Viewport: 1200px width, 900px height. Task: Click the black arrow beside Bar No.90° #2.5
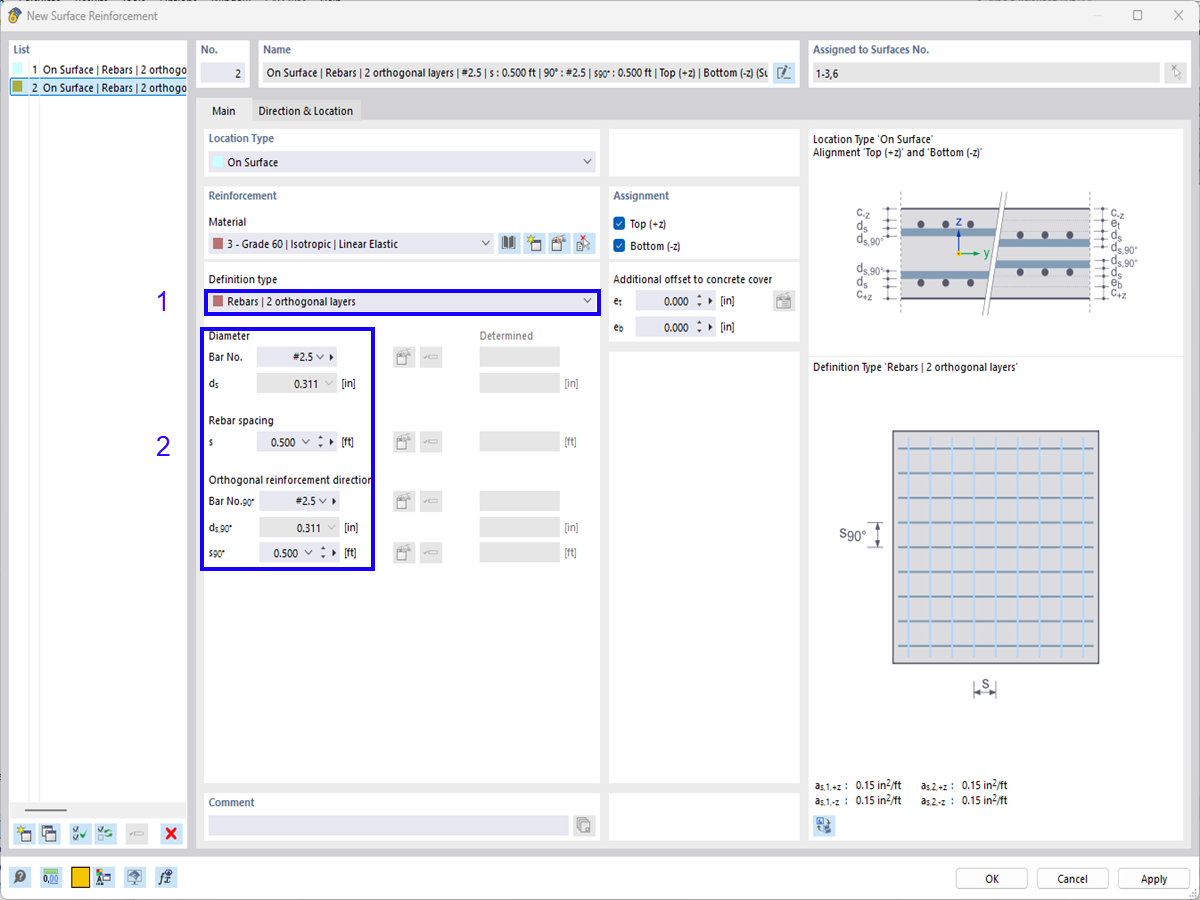pyautogui.click(x=334, y=501)
